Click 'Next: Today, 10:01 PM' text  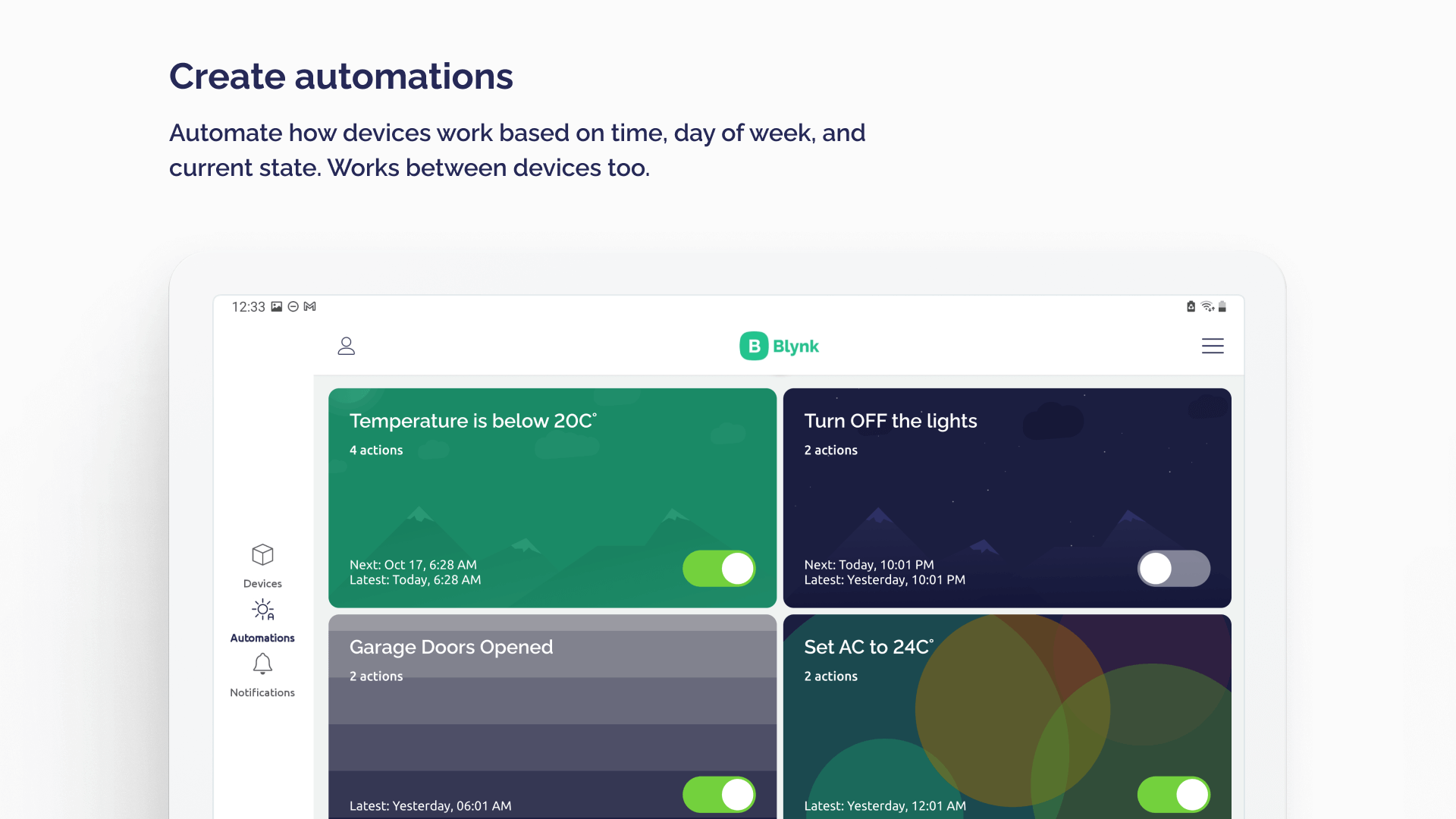[x=869, y=564]
